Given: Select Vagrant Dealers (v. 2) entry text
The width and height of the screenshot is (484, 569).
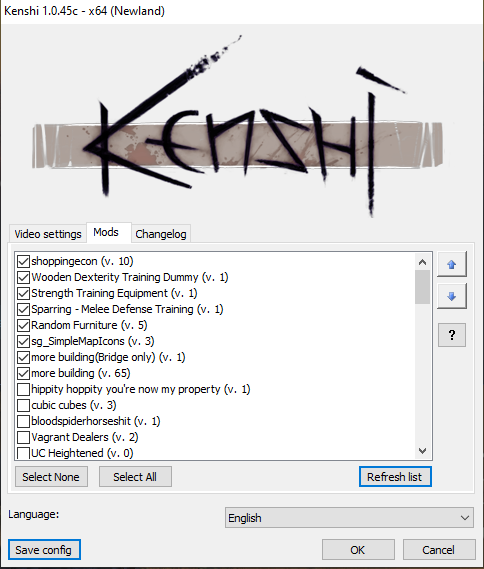Looking at the screenshot, I should tap(85, 437).
